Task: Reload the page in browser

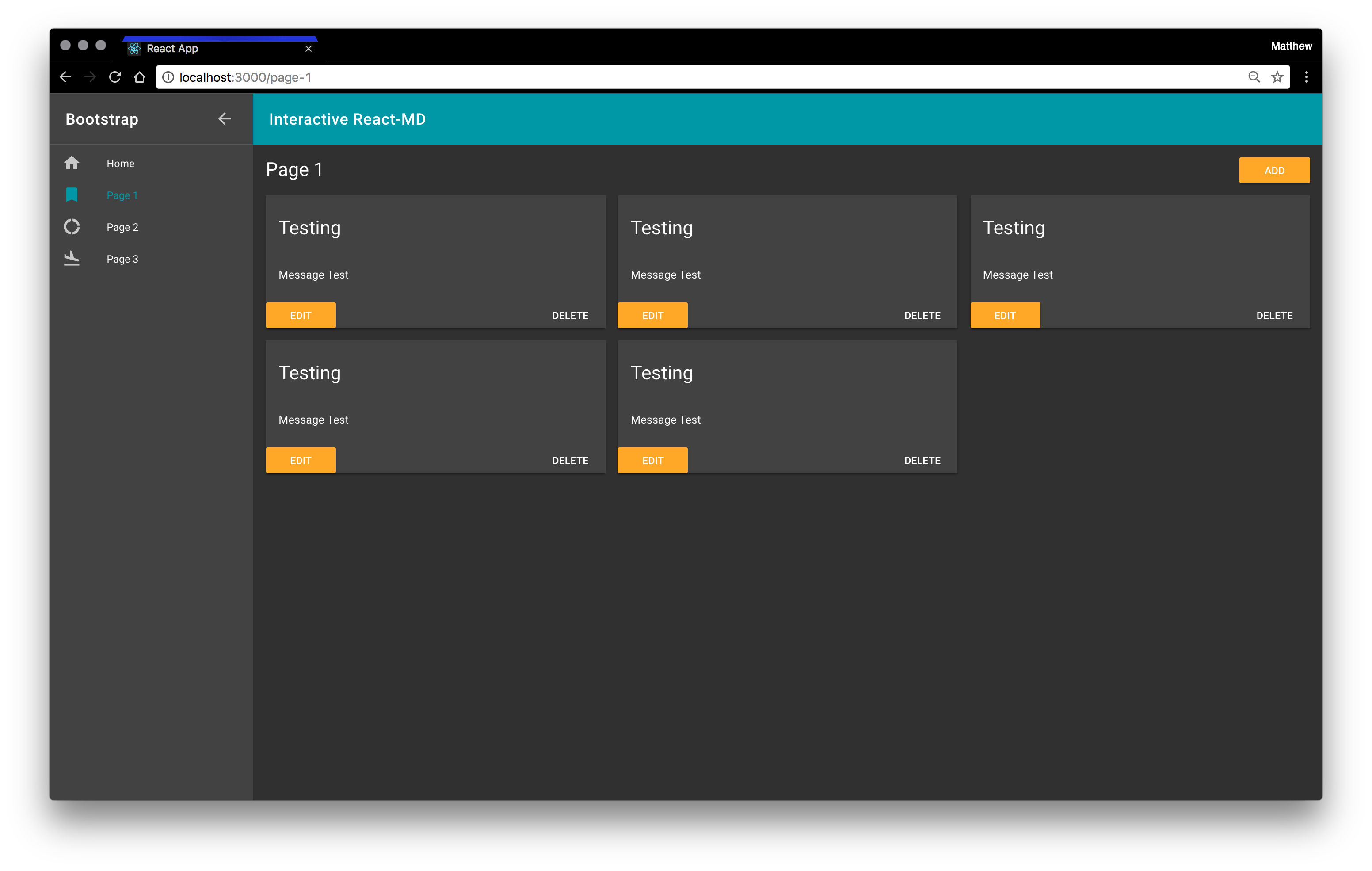Action: [x=115, y=77]
